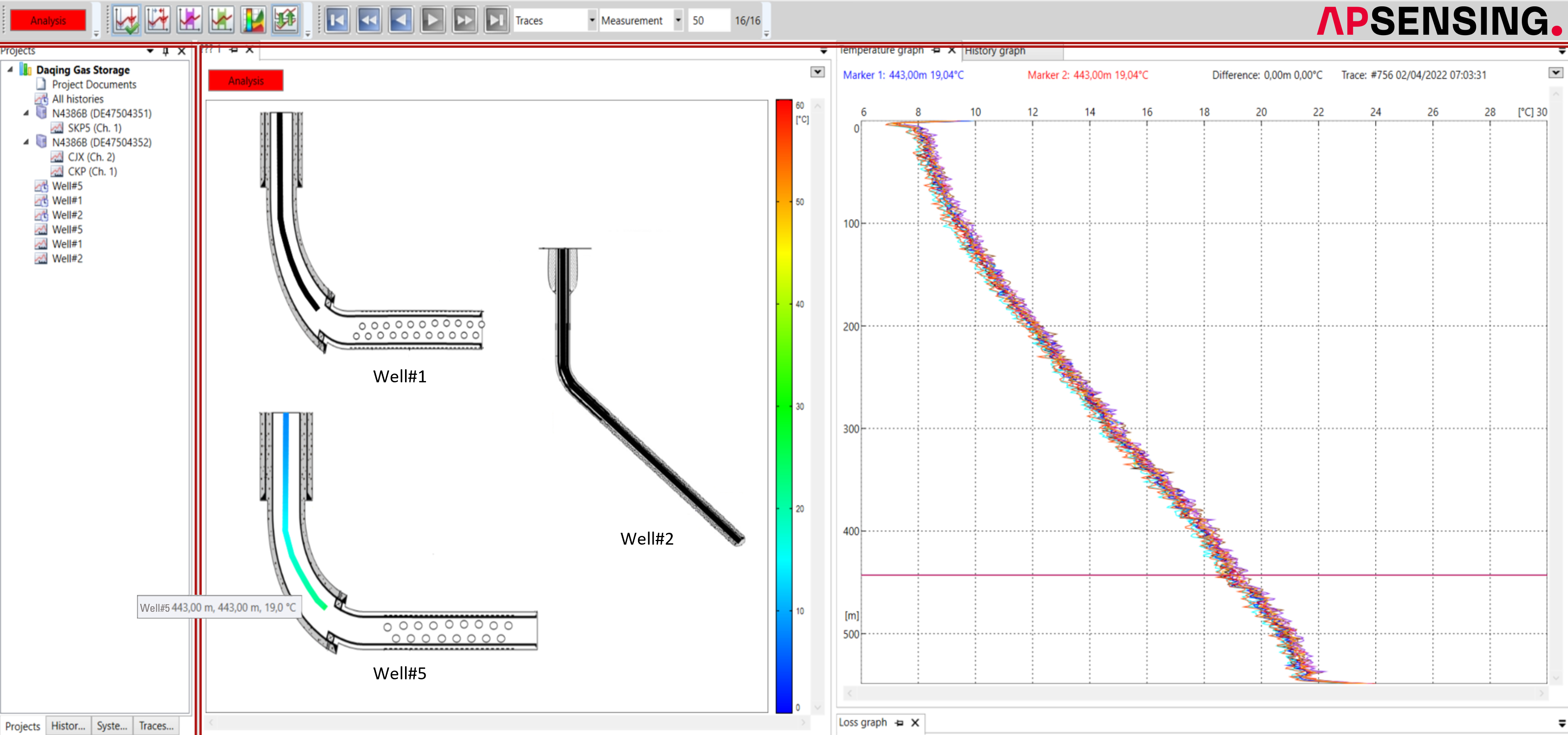Open schematic view options dropdown

(x=818, y=72)
